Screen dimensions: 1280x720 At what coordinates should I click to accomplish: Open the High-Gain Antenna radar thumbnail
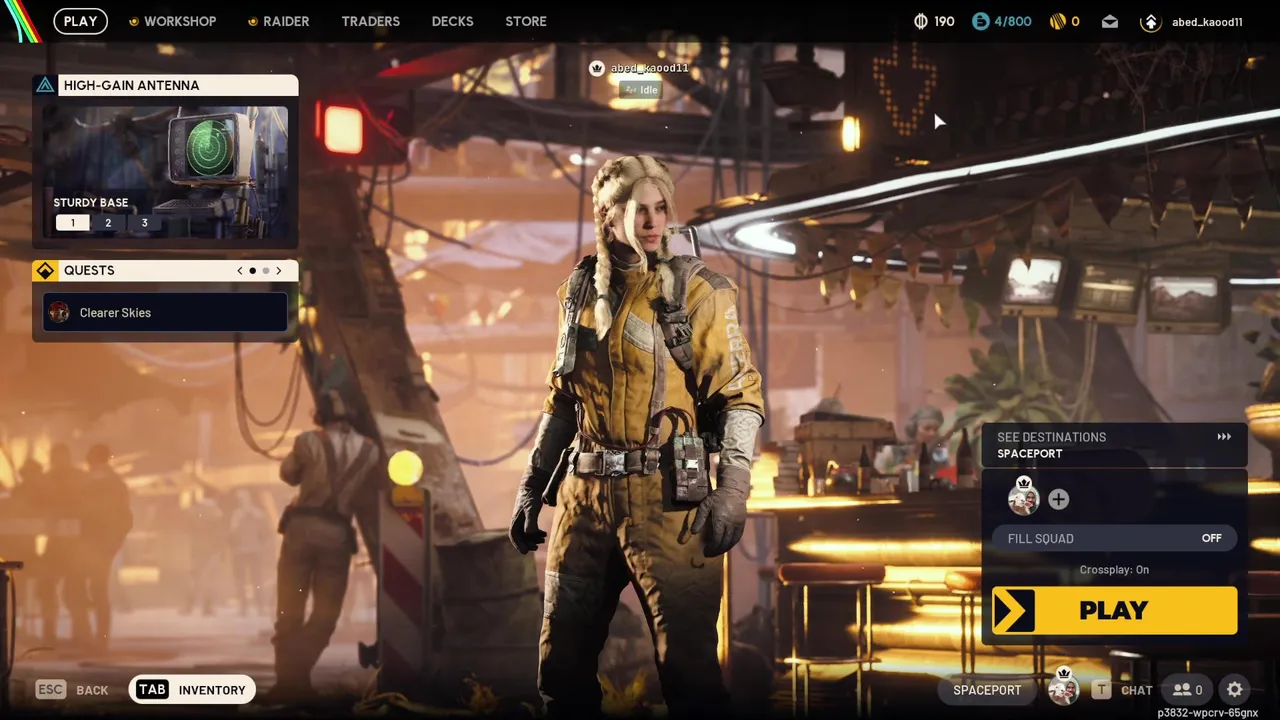click(x=165, y=170)
